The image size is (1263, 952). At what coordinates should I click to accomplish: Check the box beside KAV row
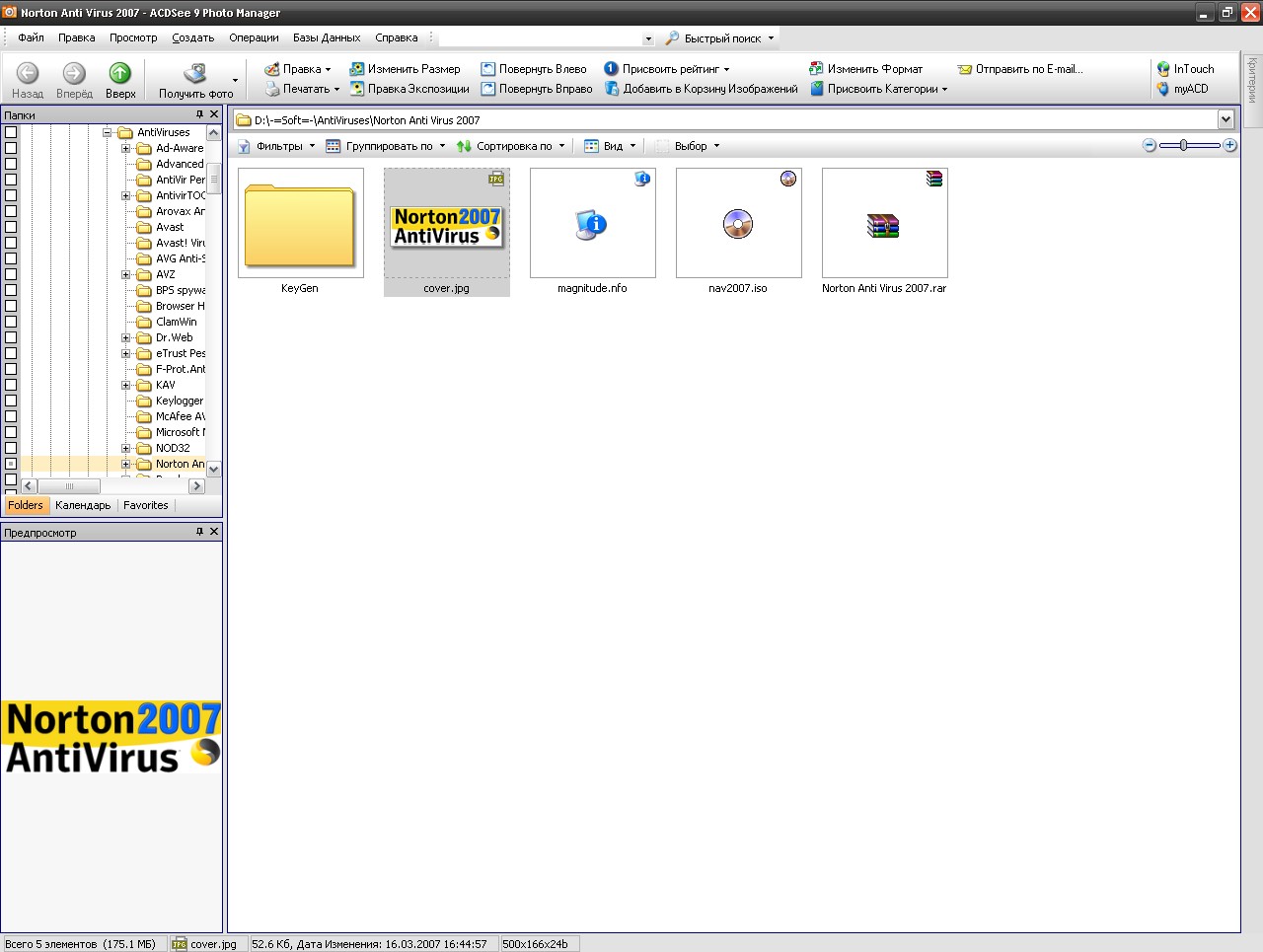point(11,385)
